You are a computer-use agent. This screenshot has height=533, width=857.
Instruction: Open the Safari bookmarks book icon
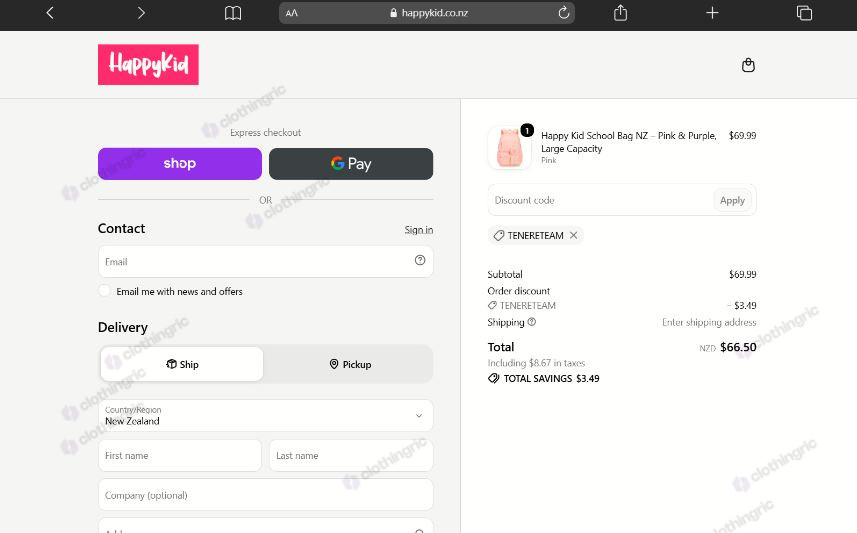233,13
